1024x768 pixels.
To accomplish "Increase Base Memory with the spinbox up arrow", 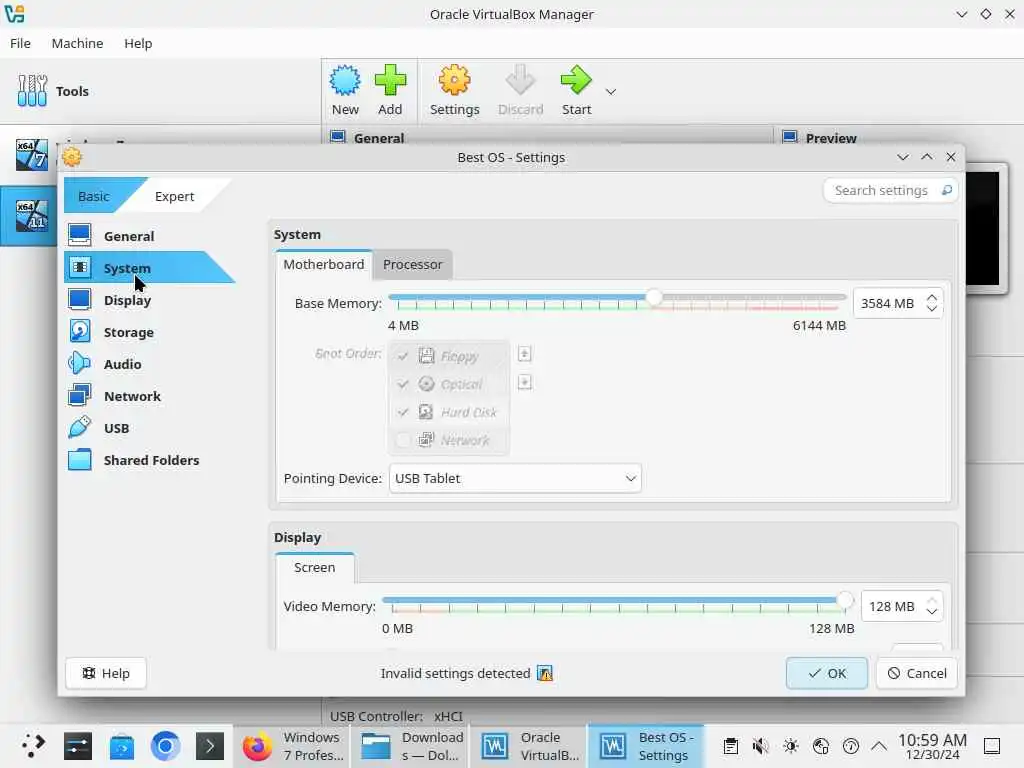I will click(932, 298).
